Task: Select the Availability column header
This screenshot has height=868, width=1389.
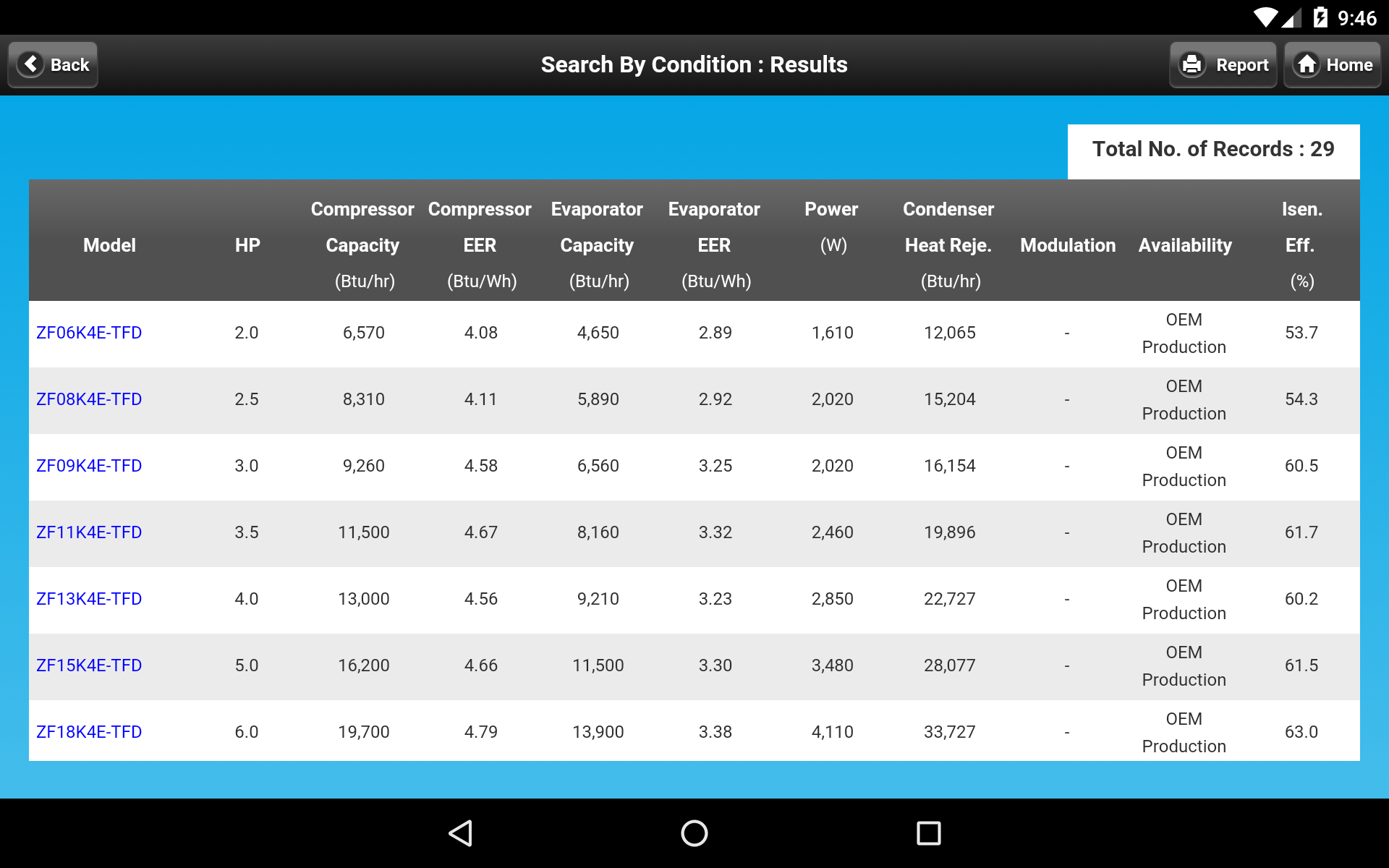Action: coord(1185,245)
